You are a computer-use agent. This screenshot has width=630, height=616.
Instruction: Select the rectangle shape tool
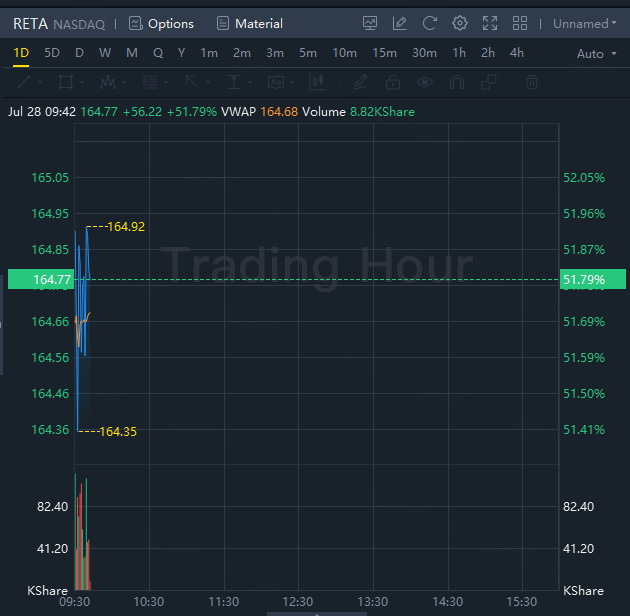tap(65, 83)
